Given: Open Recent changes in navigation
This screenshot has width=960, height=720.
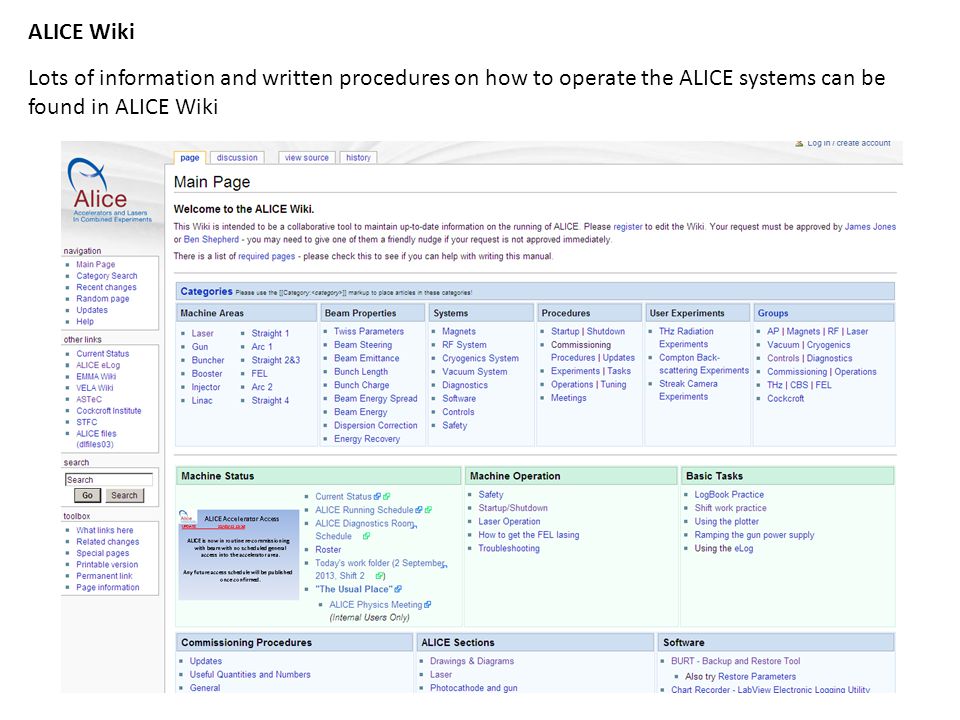Looking at the screenshot, I should (106, 287).
